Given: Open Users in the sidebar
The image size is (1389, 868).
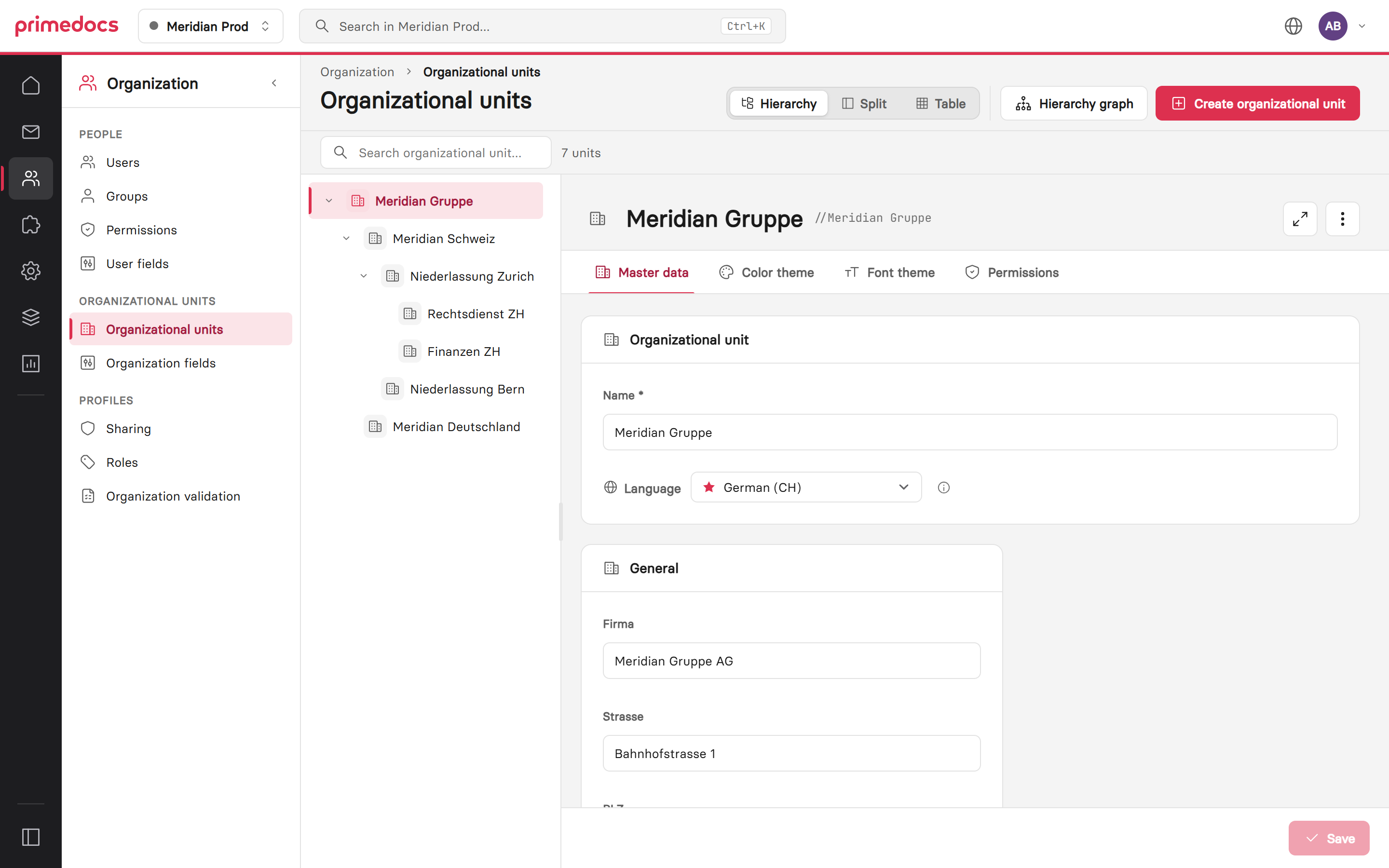Looking at the screenshot, I should (181, 163).
